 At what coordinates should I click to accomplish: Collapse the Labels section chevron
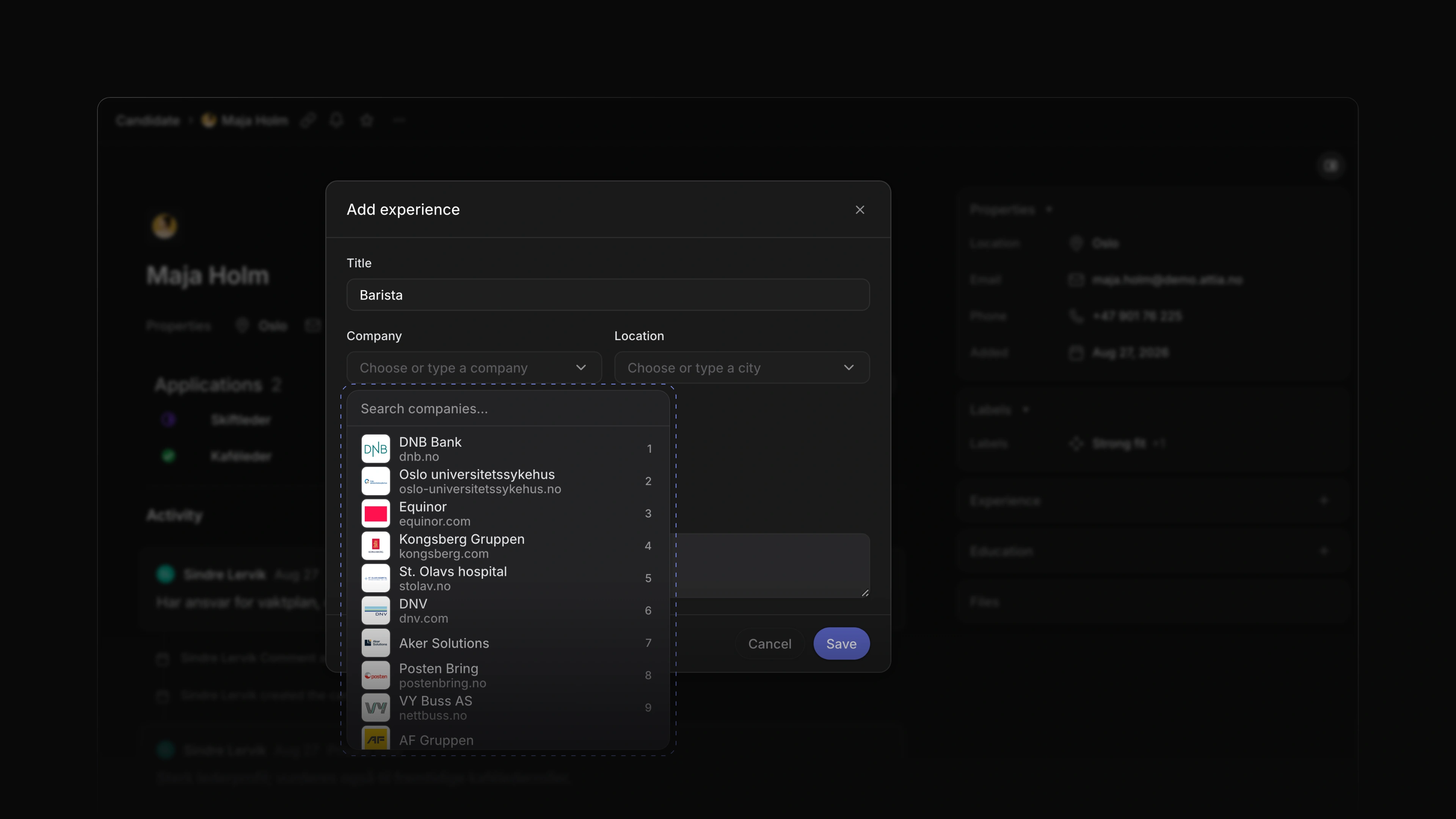[1025, 409]
